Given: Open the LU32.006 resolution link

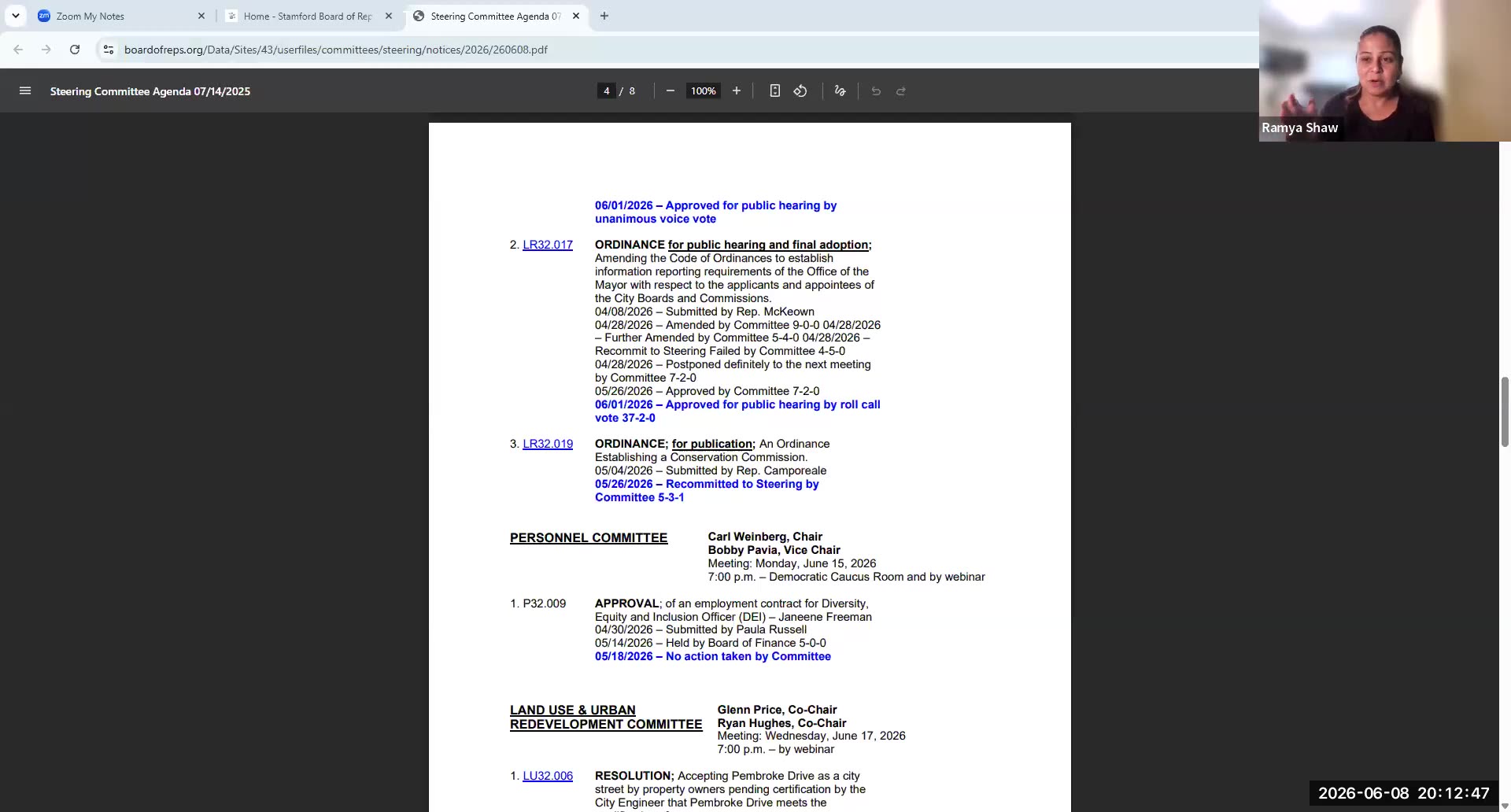Looking at the screenshot, I should 548,776.
